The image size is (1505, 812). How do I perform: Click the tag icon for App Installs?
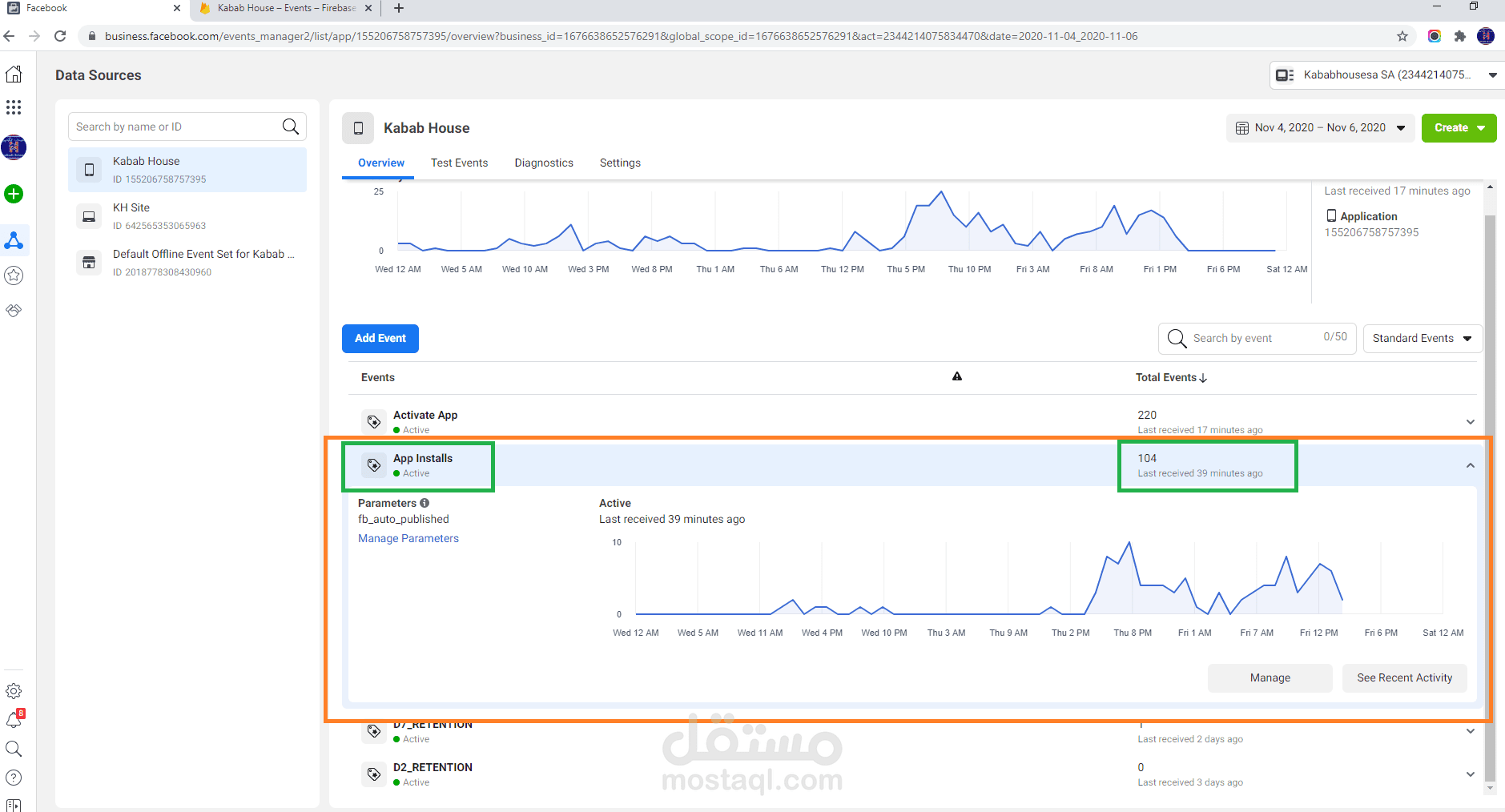point(374,464)
